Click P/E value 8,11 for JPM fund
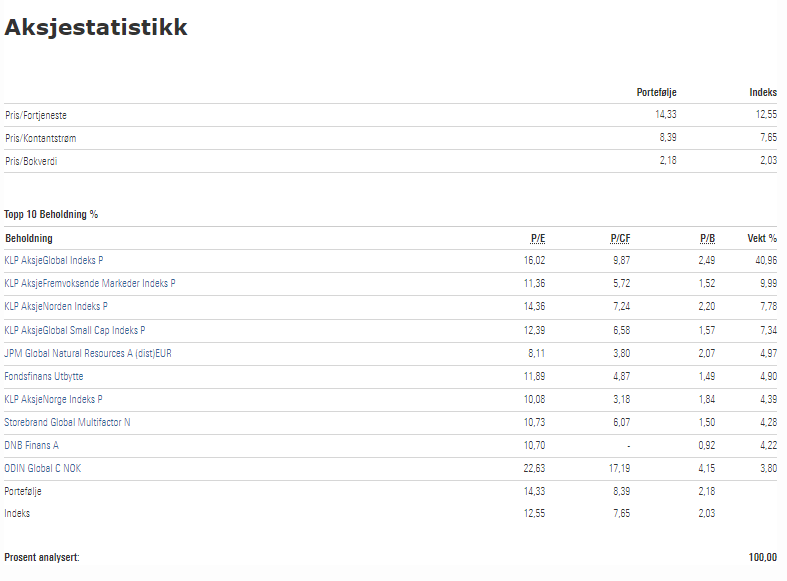The image size is (787, 581). (x=537, y=353)
